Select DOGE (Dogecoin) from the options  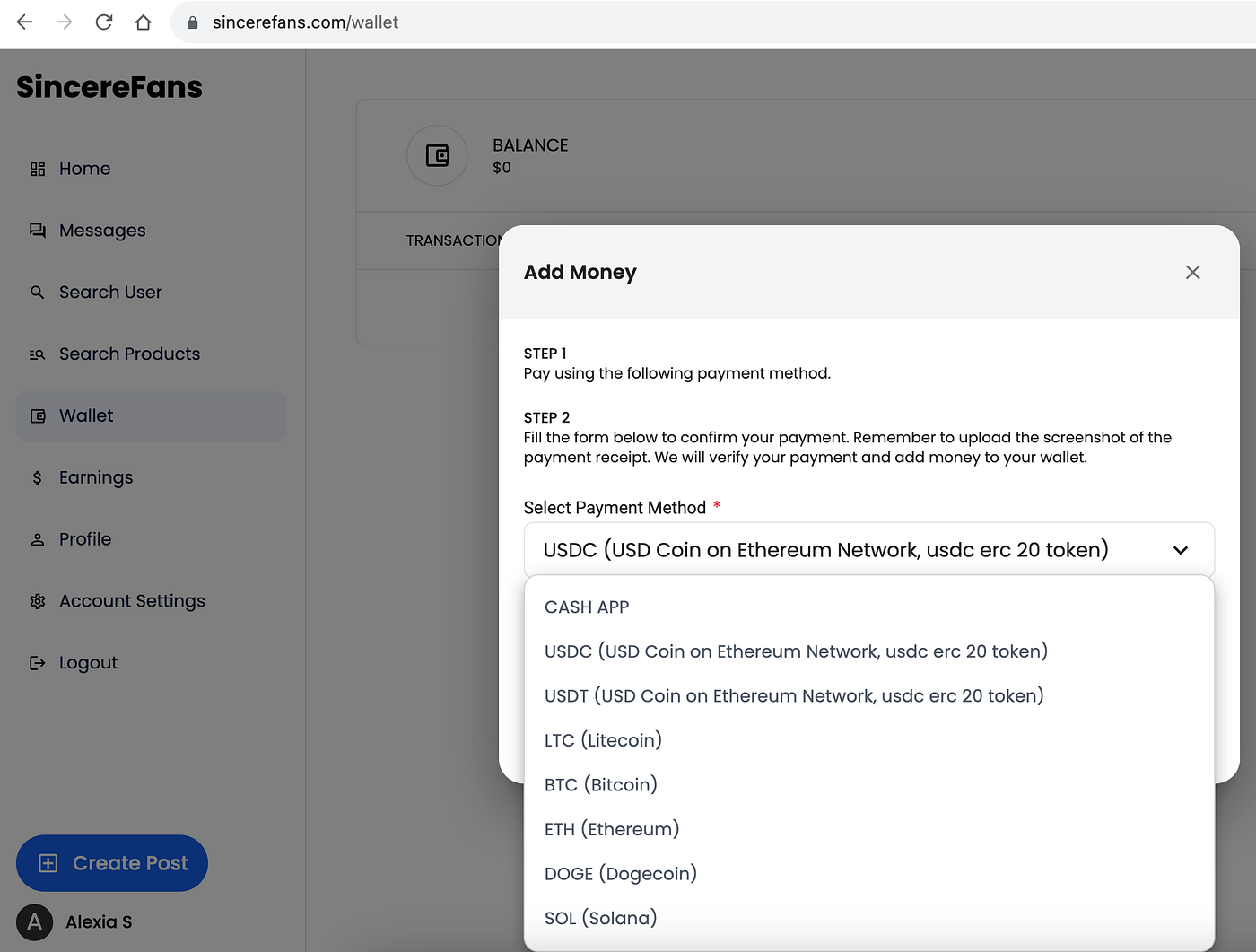pos(620,873)
